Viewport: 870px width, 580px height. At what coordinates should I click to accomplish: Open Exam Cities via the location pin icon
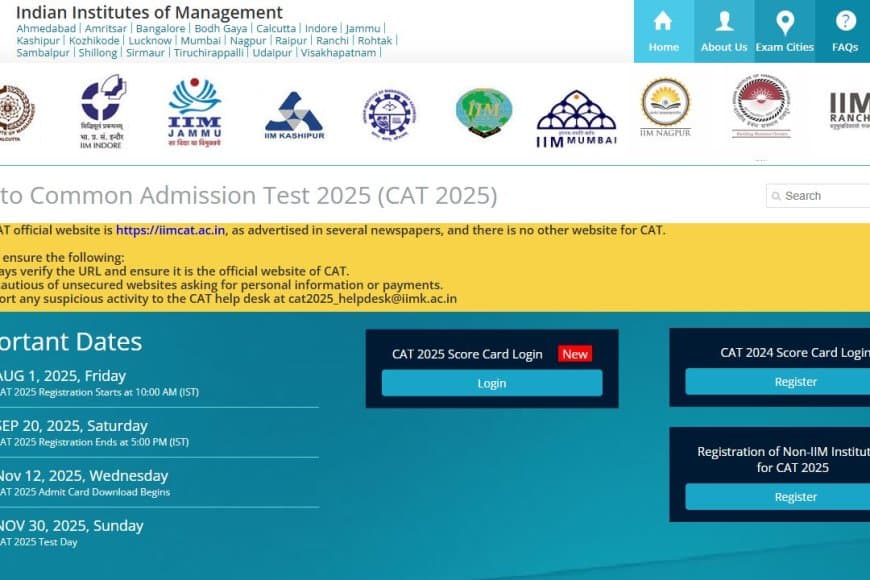click(785, 30)
